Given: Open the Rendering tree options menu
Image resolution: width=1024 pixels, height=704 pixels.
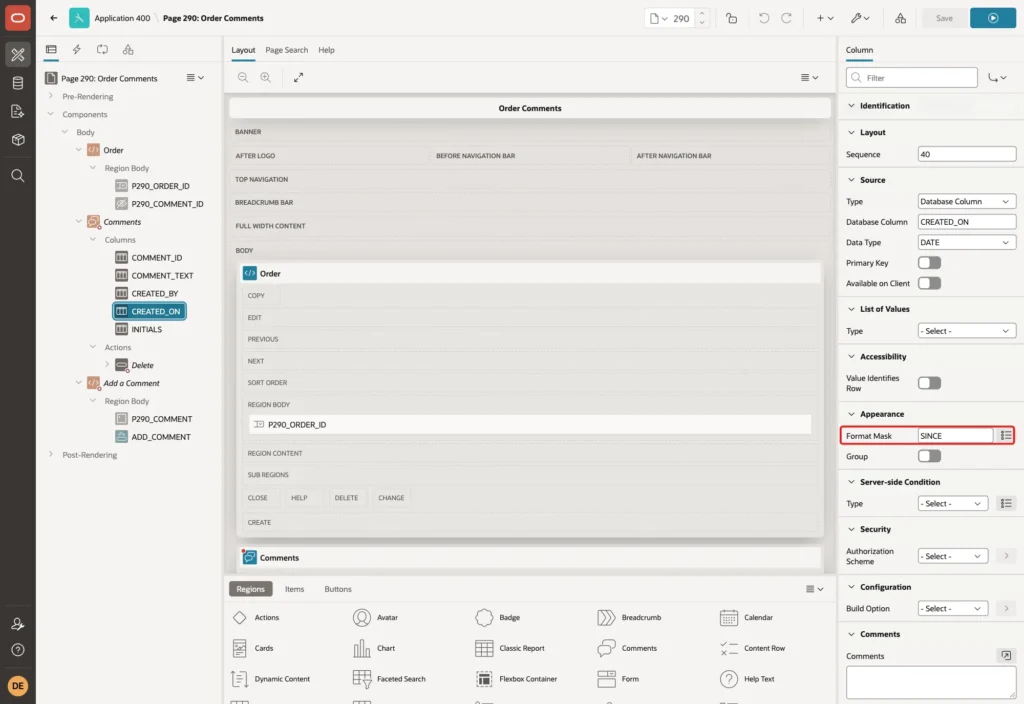Looking at the screenshot, I should point(195,78).
